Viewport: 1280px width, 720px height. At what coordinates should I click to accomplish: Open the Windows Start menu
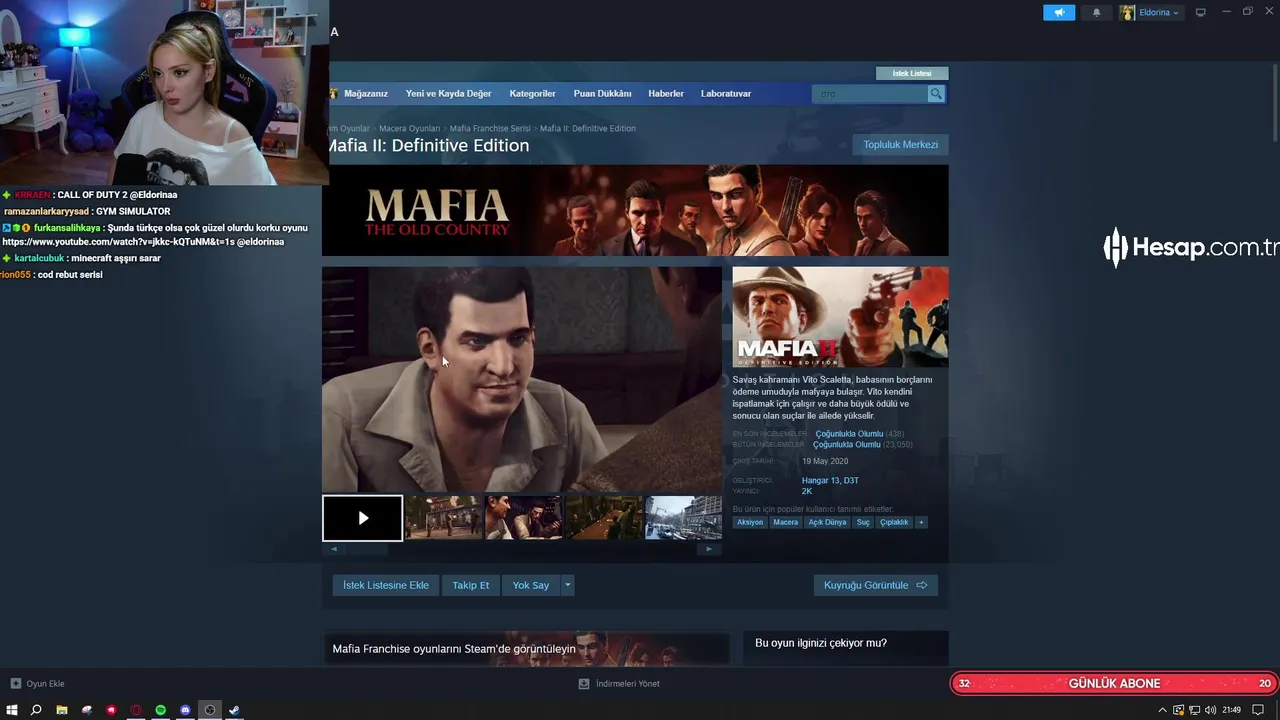[x=11, y=710]
